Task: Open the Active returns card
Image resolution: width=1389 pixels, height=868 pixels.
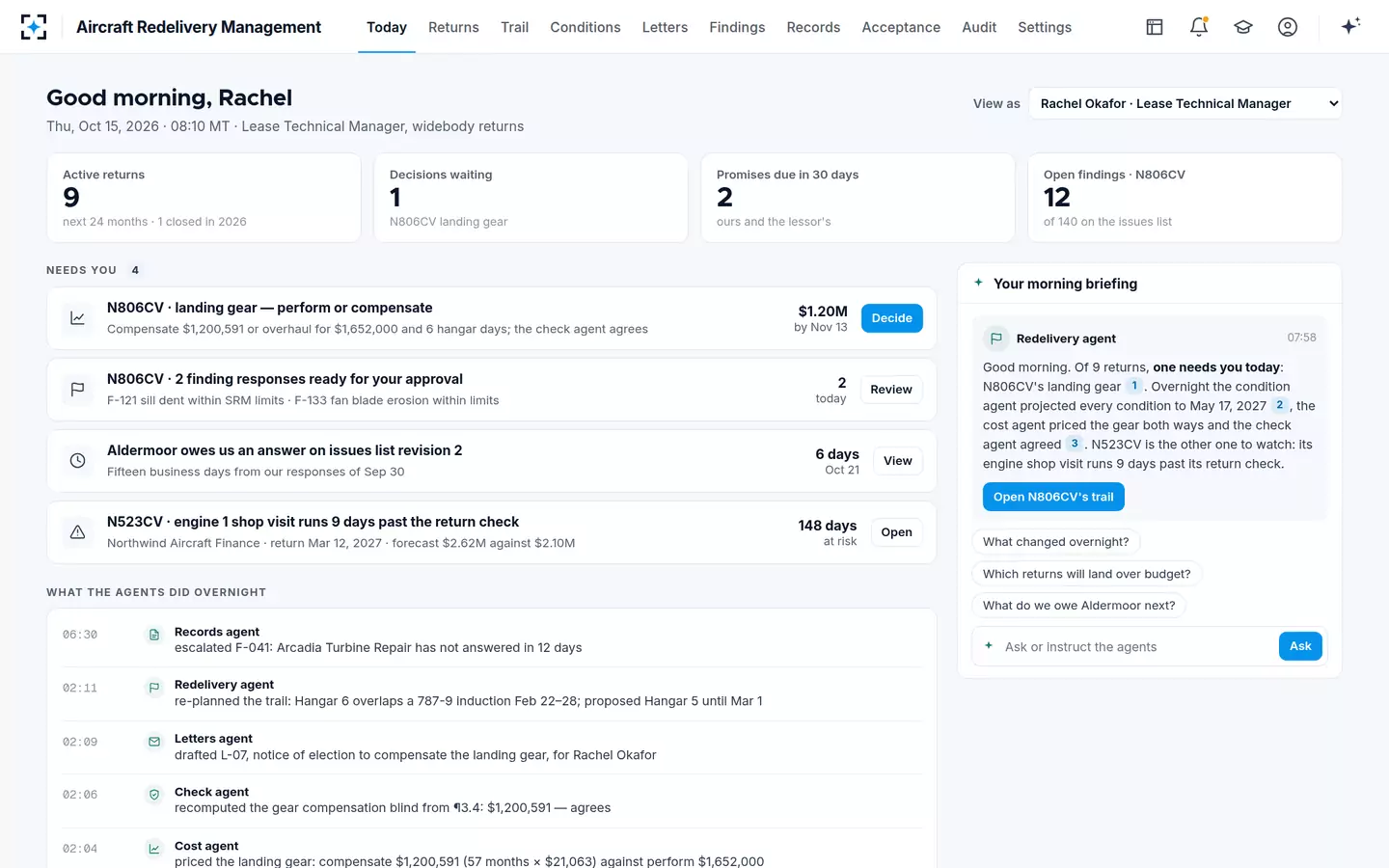Action: point(204,198)
